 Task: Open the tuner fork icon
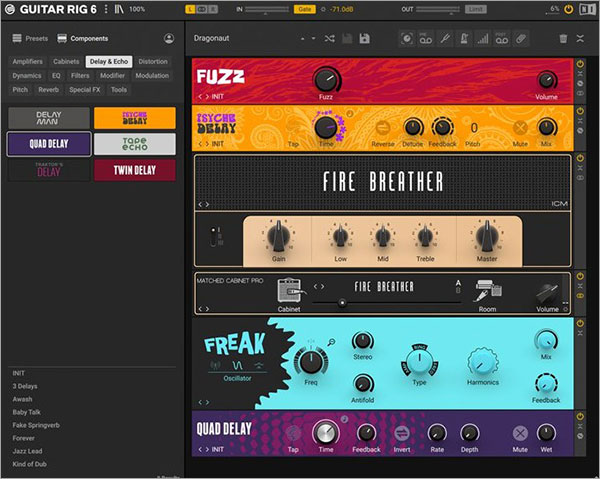[x=445, y=39]
